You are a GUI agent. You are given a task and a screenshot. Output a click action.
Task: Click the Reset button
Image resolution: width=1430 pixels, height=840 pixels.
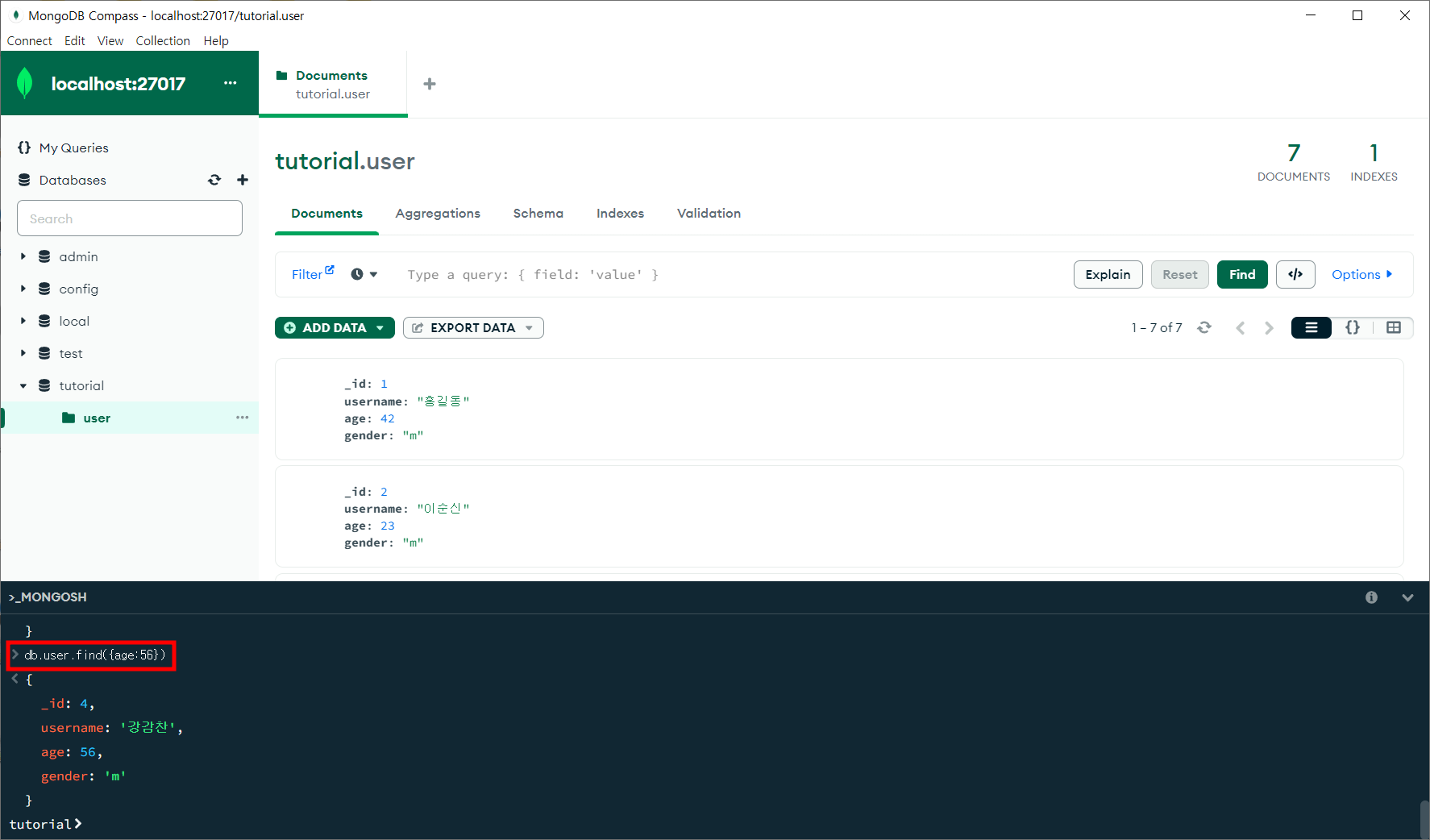(1180, 274)
